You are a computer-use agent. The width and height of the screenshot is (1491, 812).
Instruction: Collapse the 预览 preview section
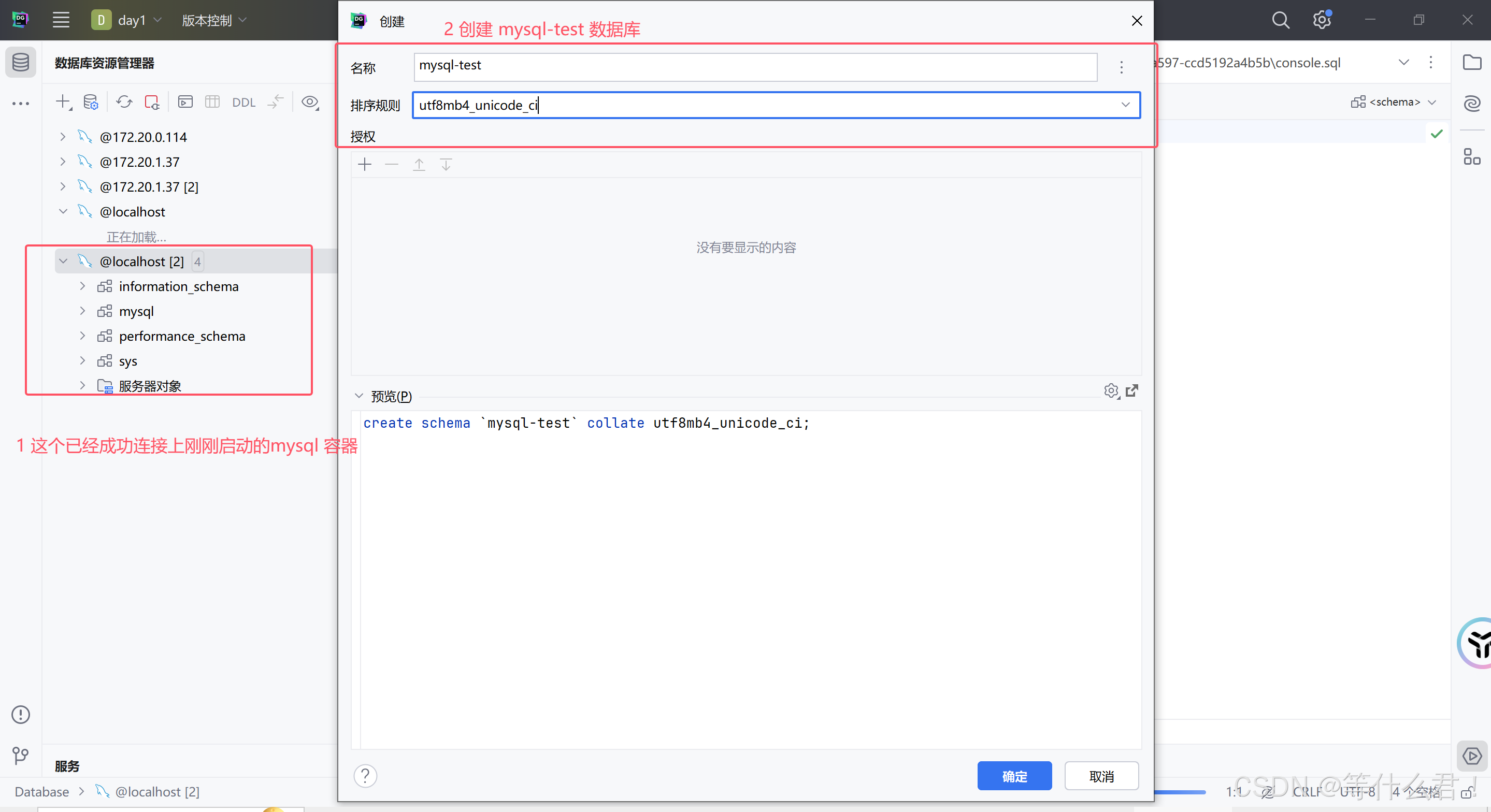pos(359,396)
